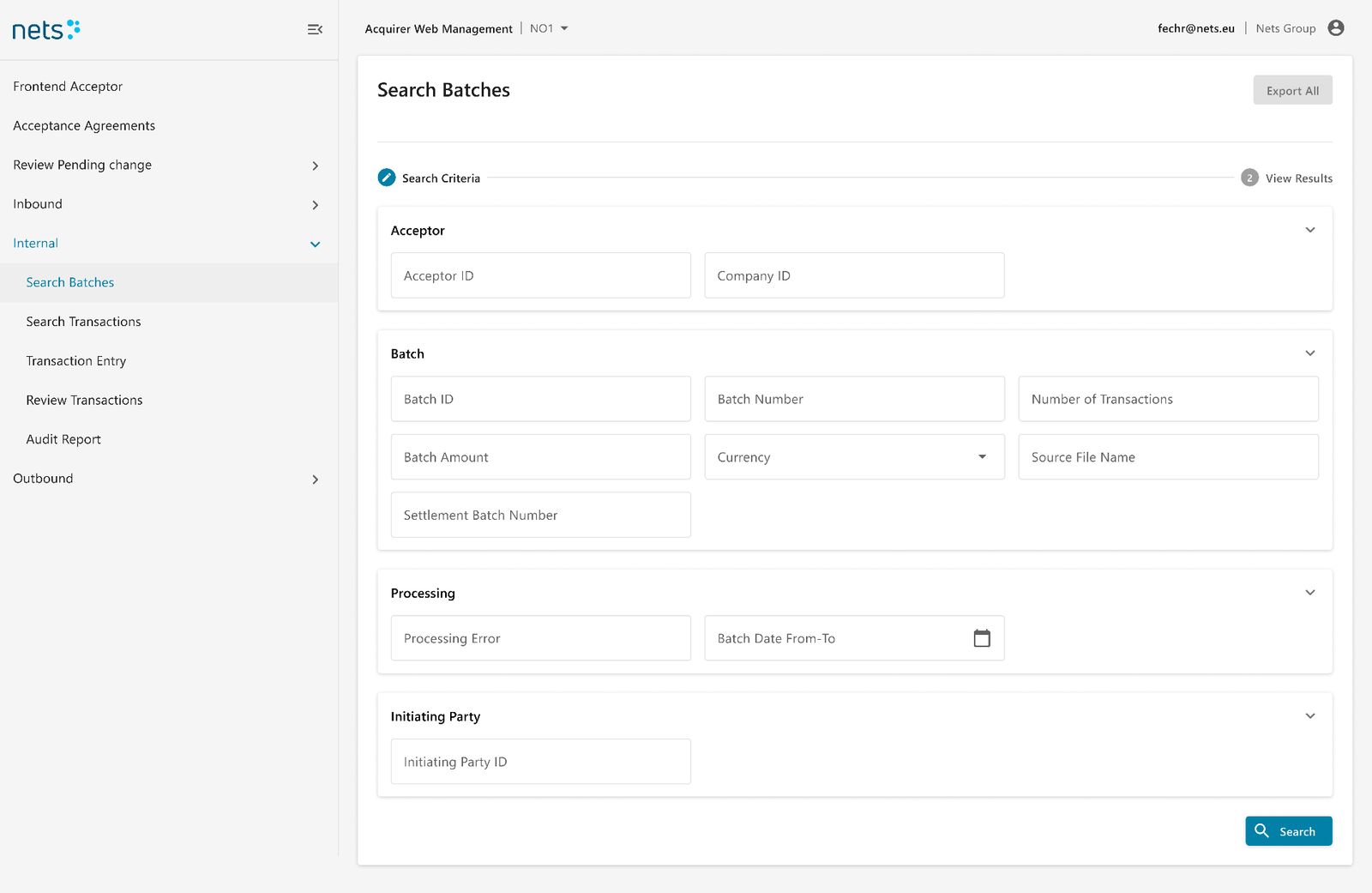Focus the Batch ID field
1372x893 pixels.
[541, 399]
